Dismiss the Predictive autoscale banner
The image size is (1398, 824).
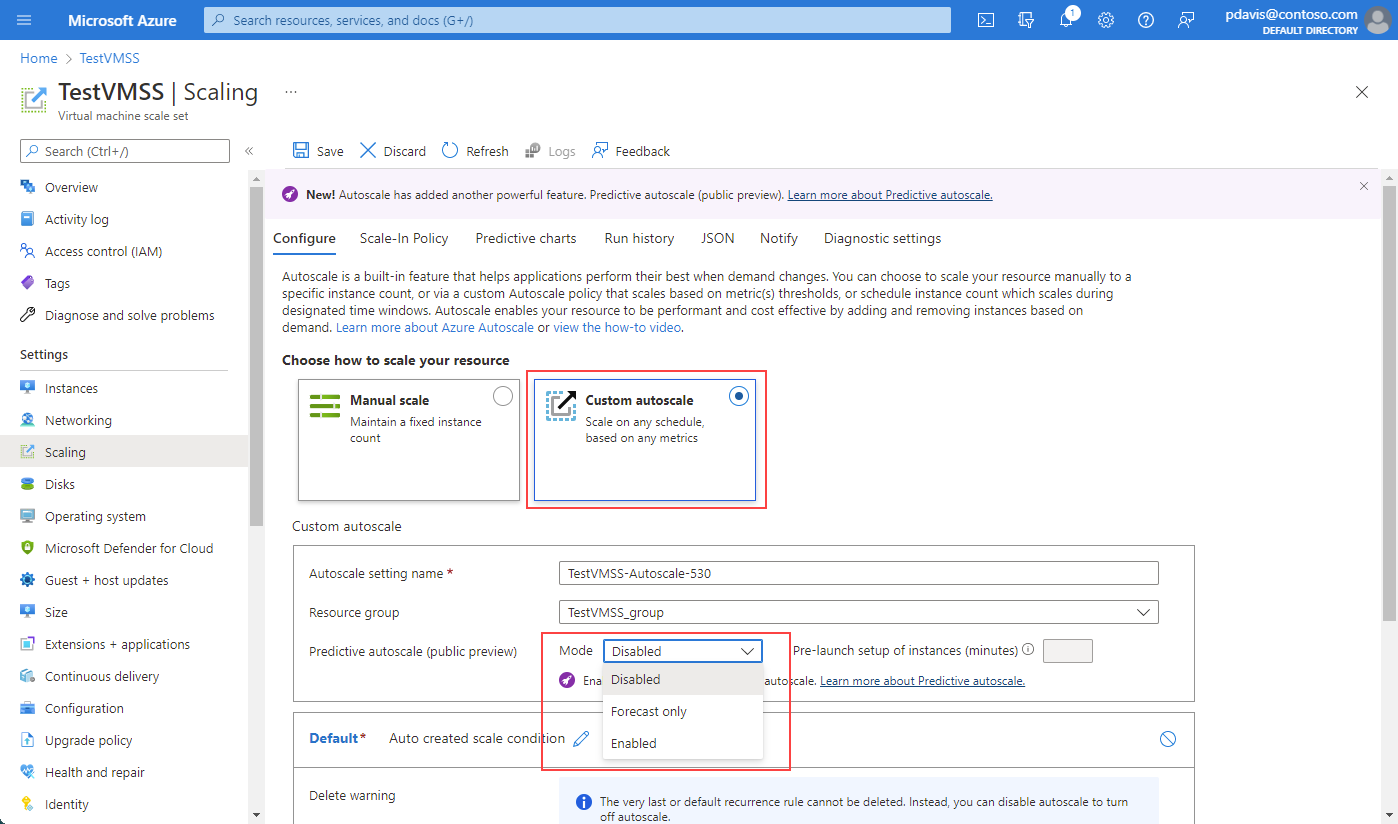point(1364,186)
